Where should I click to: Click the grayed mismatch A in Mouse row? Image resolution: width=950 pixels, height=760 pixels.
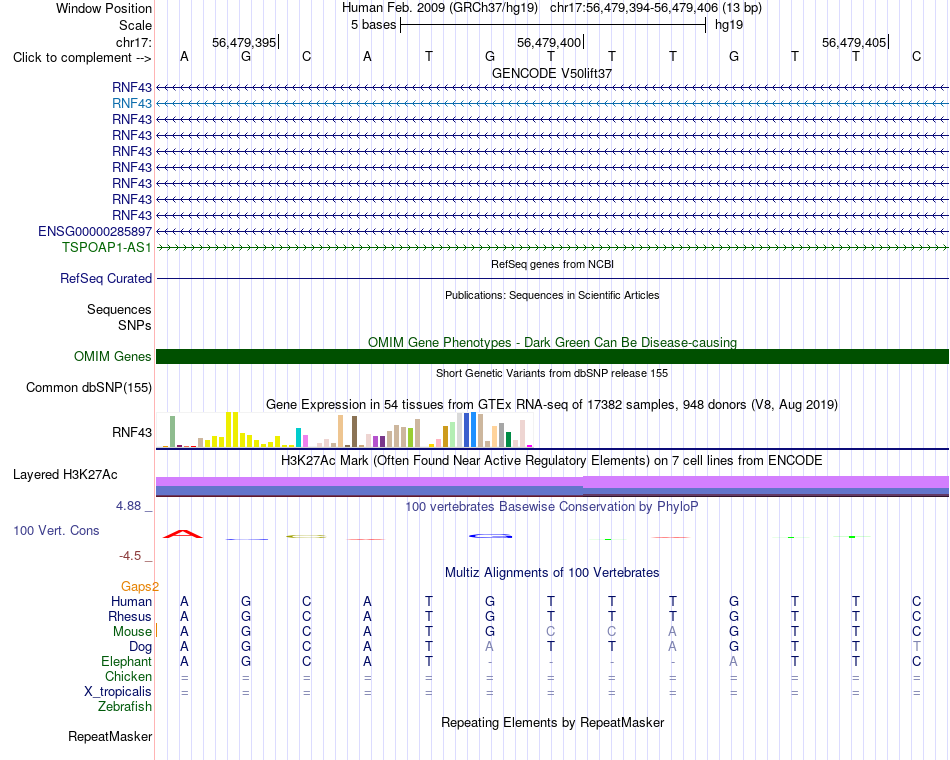[x=673, y=632]
